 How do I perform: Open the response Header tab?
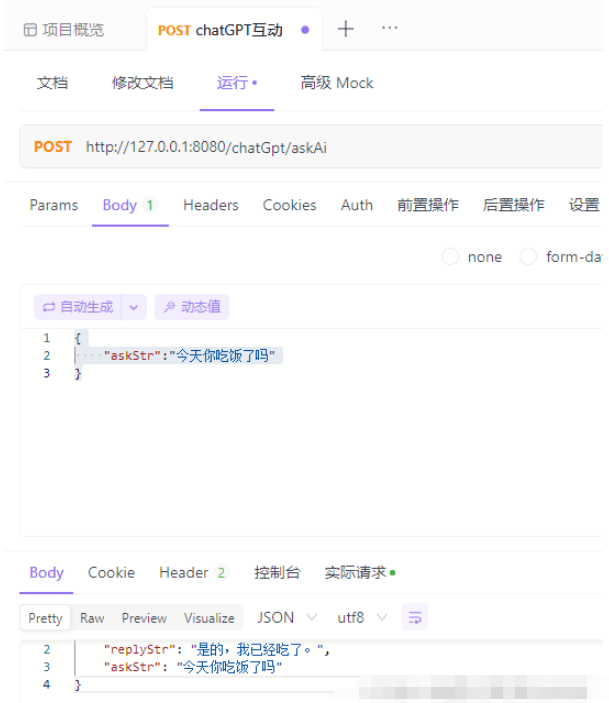(193, 573)
